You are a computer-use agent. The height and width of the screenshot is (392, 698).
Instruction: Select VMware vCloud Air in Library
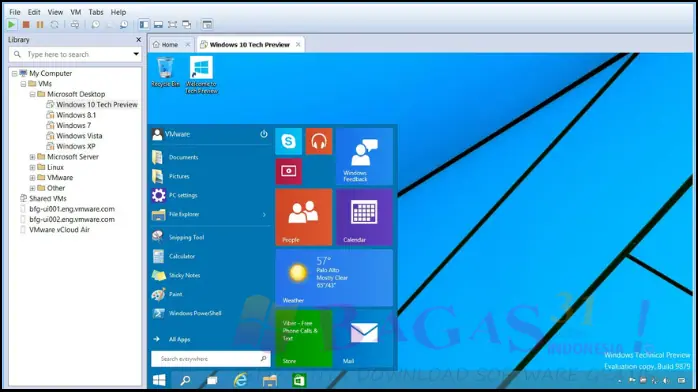point(59,230)
